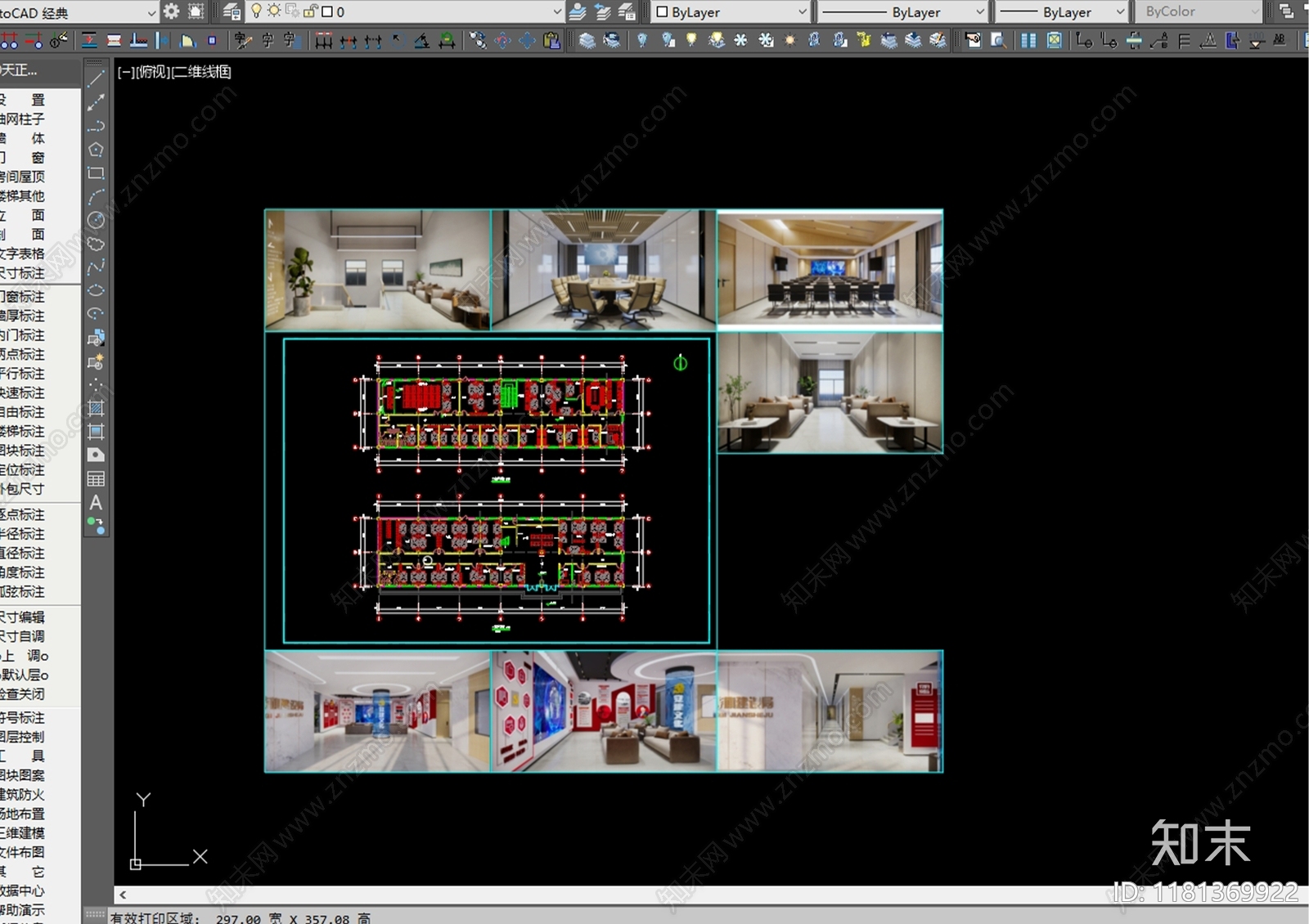The height and width of the screenshot is (924, 1309).
Task: Open the ByLayer color dropdown
Action: pyautogui.click(x=803, y=11)
